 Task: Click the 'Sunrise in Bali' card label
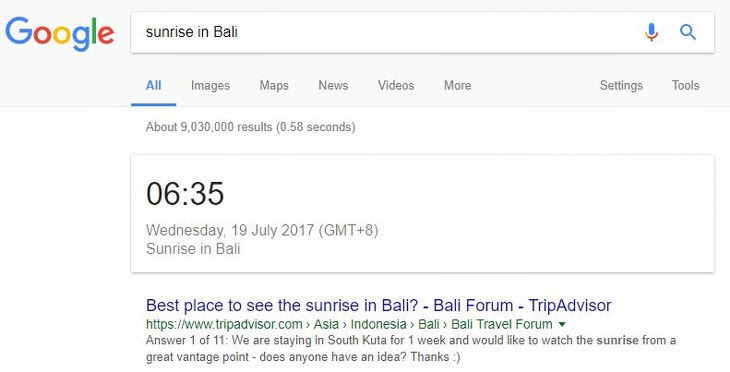tap(193, 249)
